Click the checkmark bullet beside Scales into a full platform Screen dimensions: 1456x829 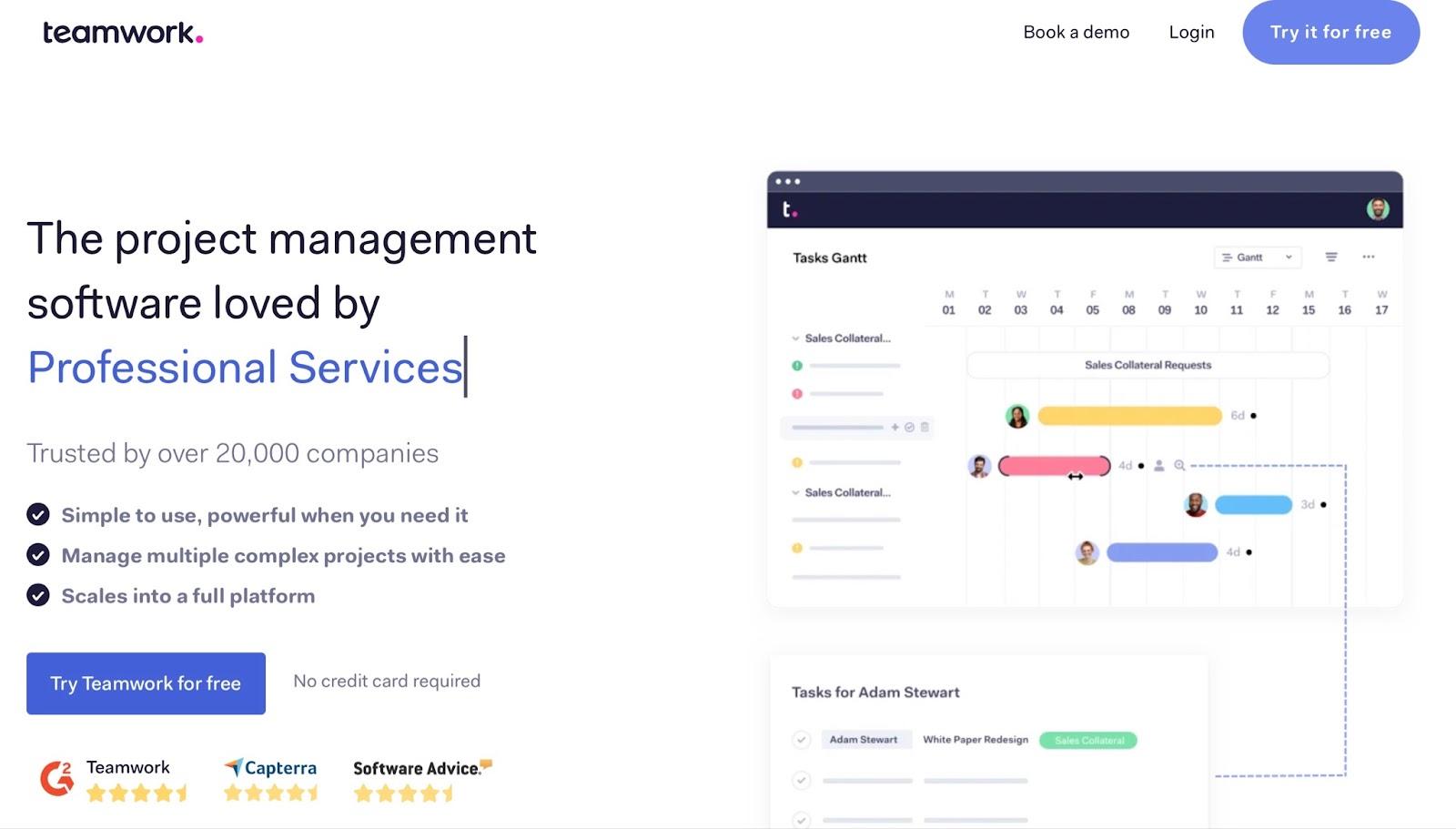pos(38,595)
